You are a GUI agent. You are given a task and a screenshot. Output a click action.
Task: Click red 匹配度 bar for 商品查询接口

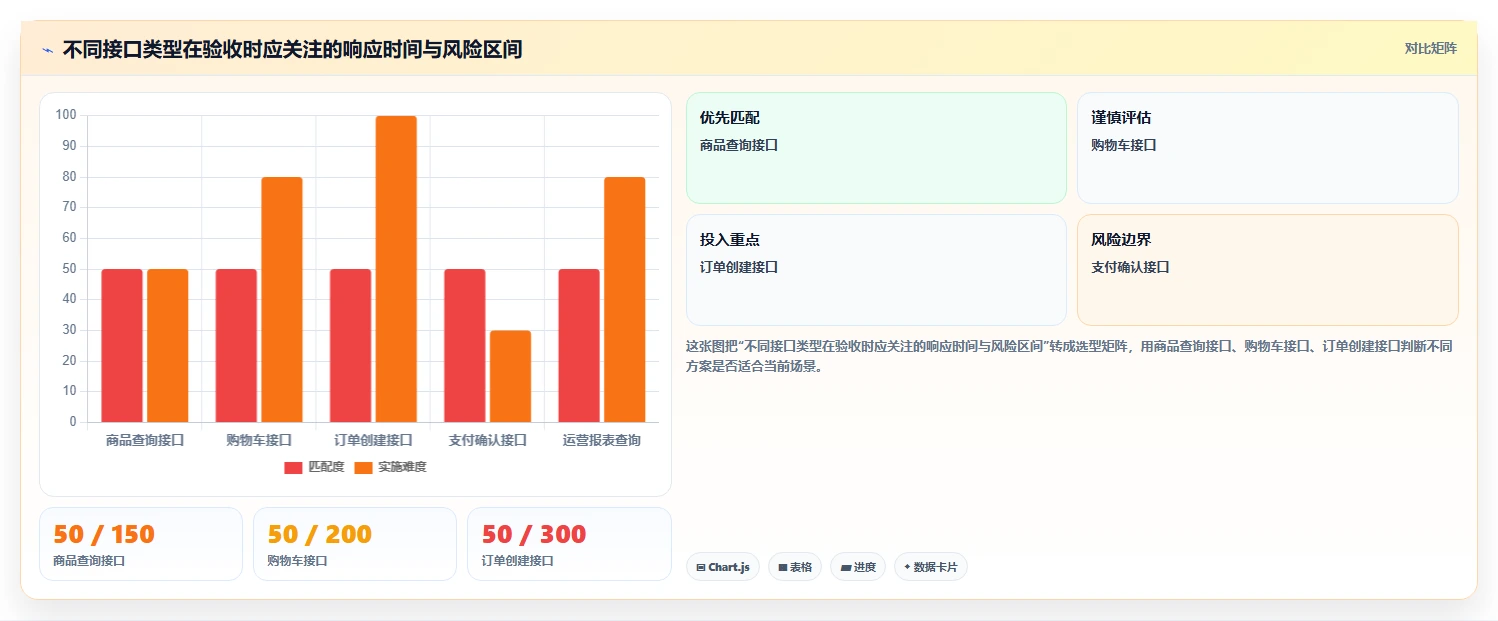(122, 345)
